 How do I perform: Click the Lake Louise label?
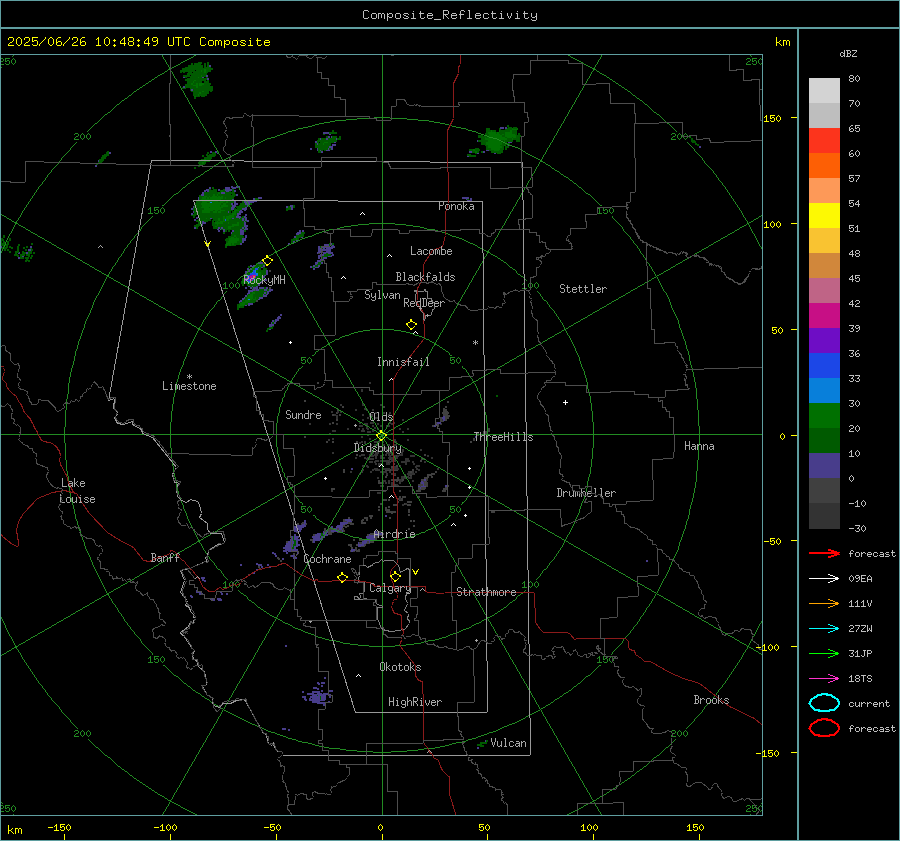coord(77,491)
